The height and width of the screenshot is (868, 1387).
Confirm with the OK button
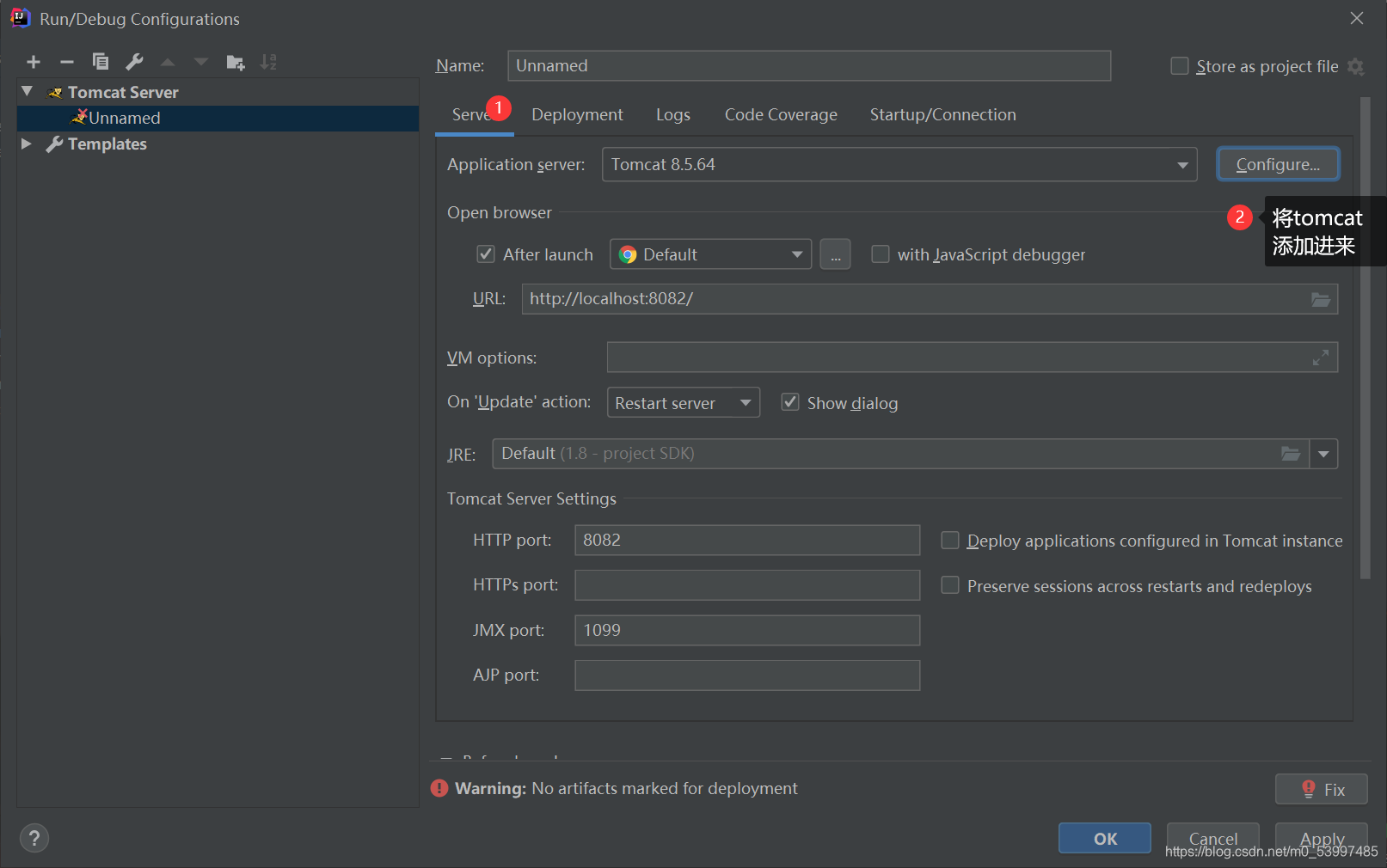[1105, 838]
